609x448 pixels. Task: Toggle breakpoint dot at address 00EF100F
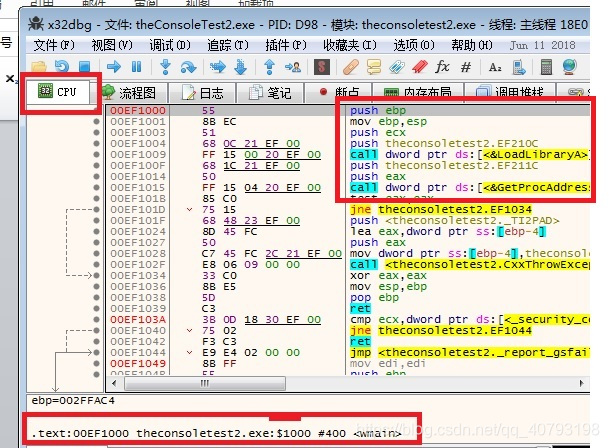coord(96,166)
